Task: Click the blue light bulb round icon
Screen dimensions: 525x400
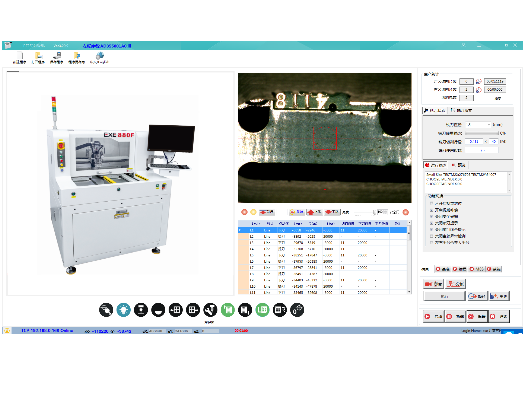Action: click(x=124, y=310)
